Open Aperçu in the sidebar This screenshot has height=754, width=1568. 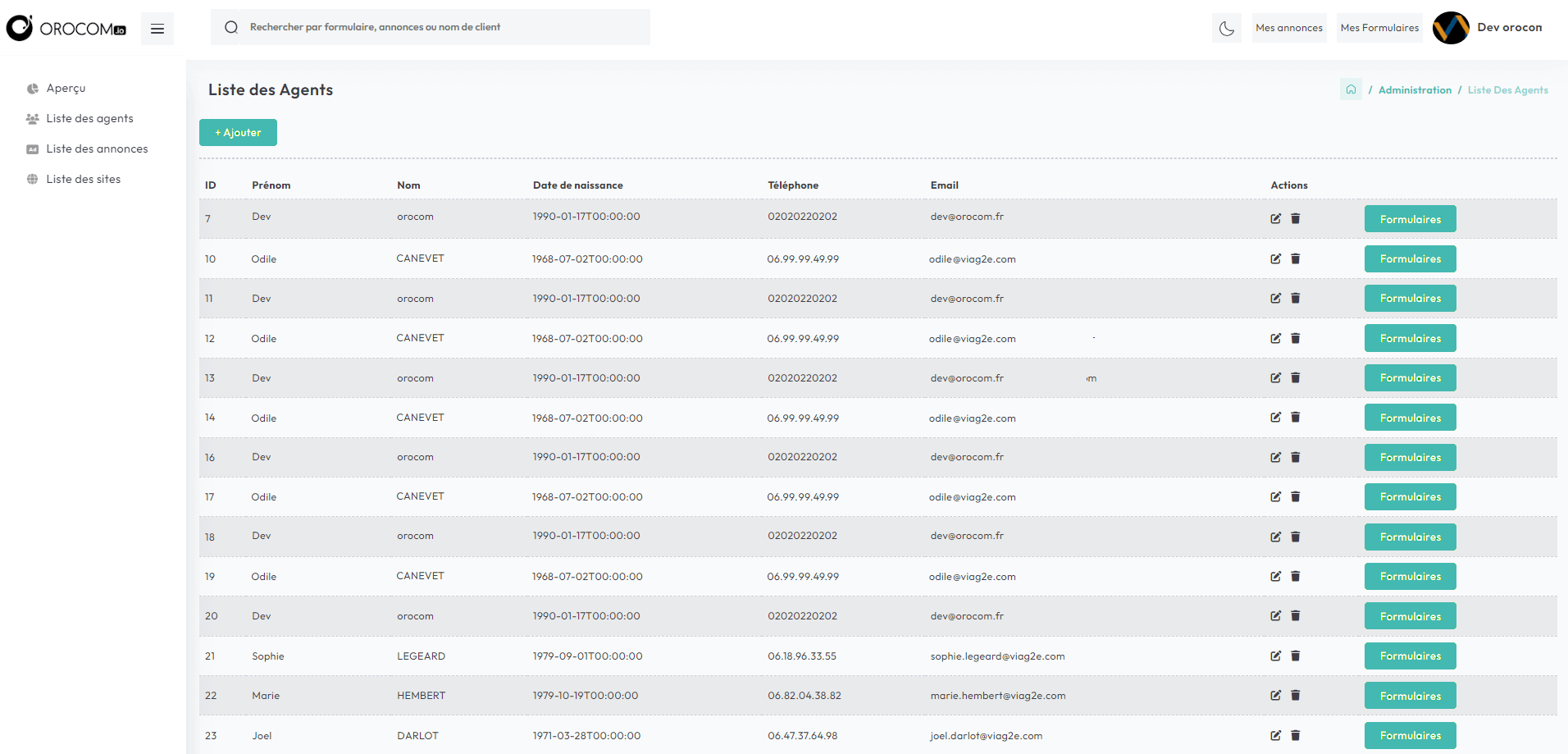pos(66,88)
